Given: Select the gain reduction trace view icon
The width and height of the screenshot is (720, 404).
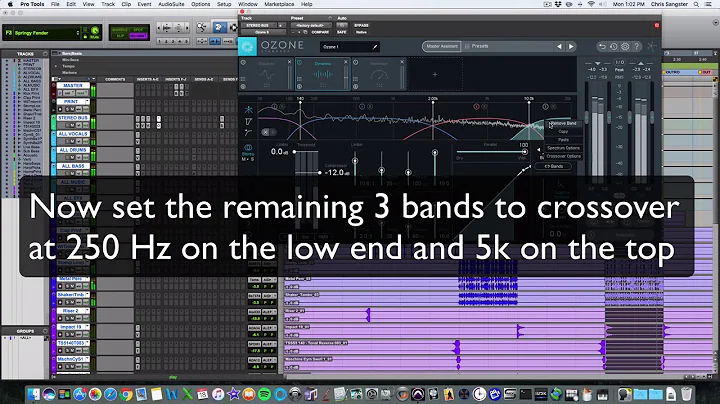Looking at the screenshot, I should click(248, 121).
